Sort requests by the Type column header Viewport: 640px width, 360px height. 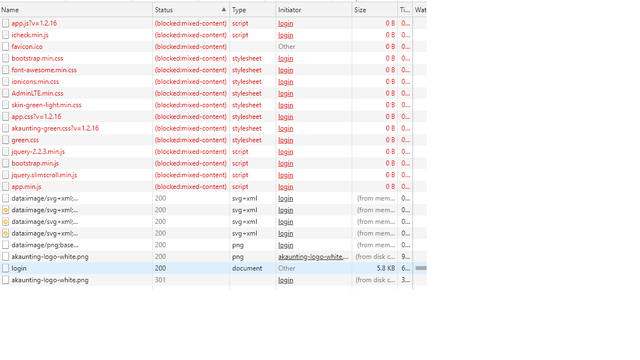coord(253,10)
